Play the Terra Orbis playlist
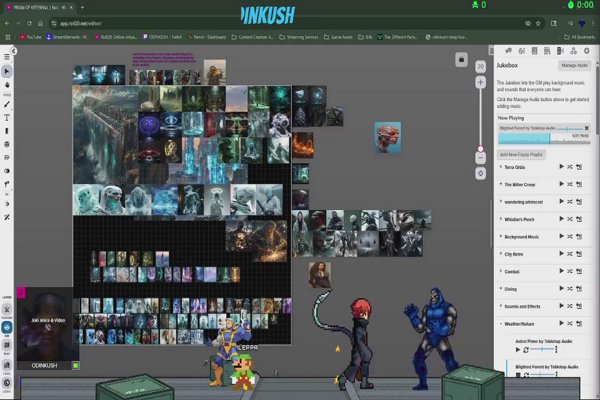The image size is (600, 400). tap(561, 167)
